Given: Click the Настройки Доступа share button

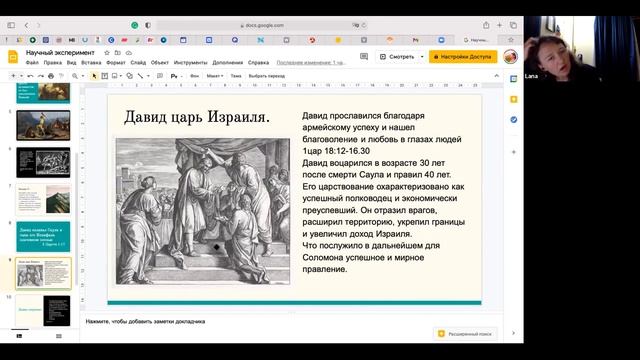Looking at the screenshot, I should coord(463,57).
